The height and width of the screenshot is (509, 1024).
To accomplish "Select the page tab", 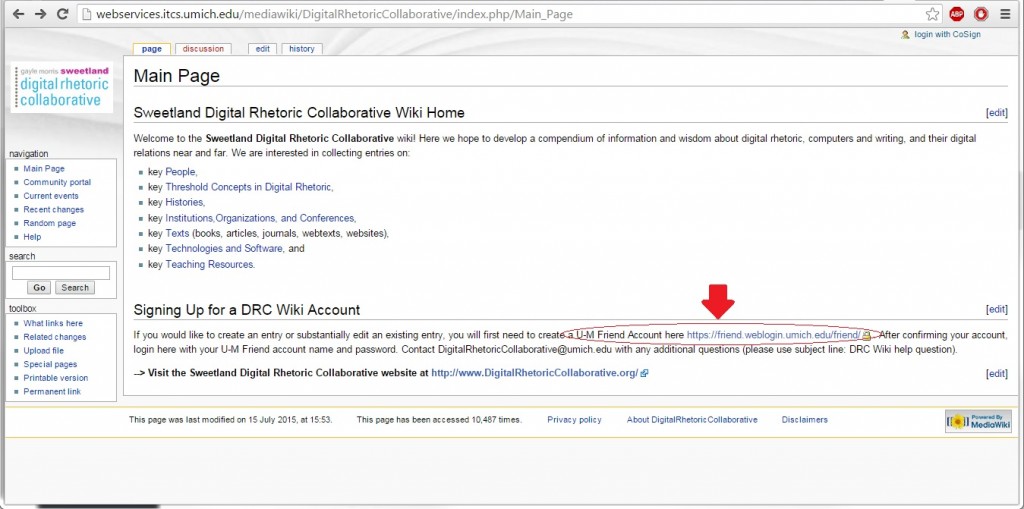I will click(152, 49).
